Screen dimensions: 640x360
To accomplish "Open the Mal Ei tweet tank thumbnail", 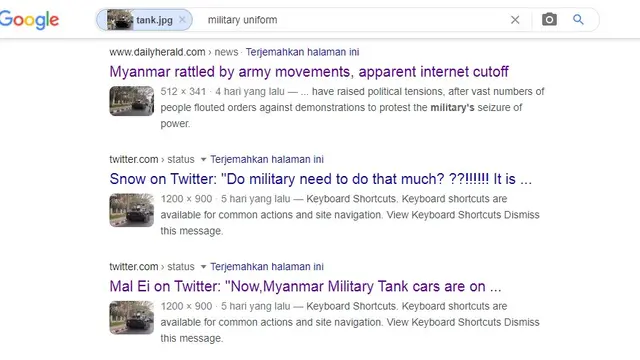I will (x=131, y=317).
